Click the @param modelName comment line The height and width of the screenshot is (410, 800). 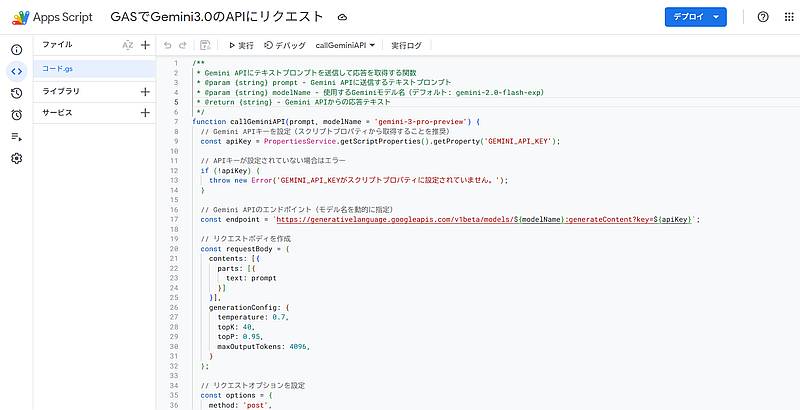click(x=370, y=92)
